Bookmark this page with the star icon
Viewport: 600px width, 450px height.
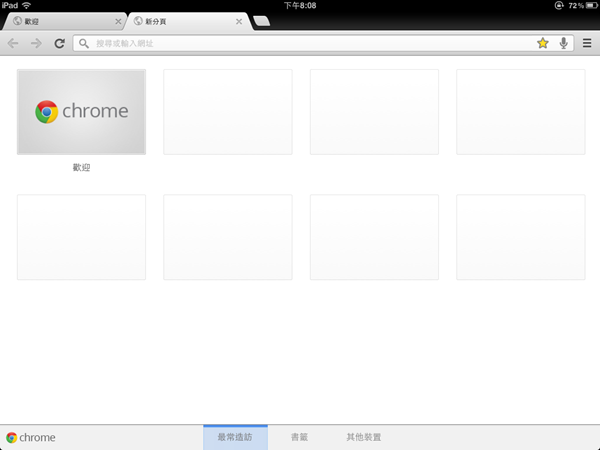(543, 43)
